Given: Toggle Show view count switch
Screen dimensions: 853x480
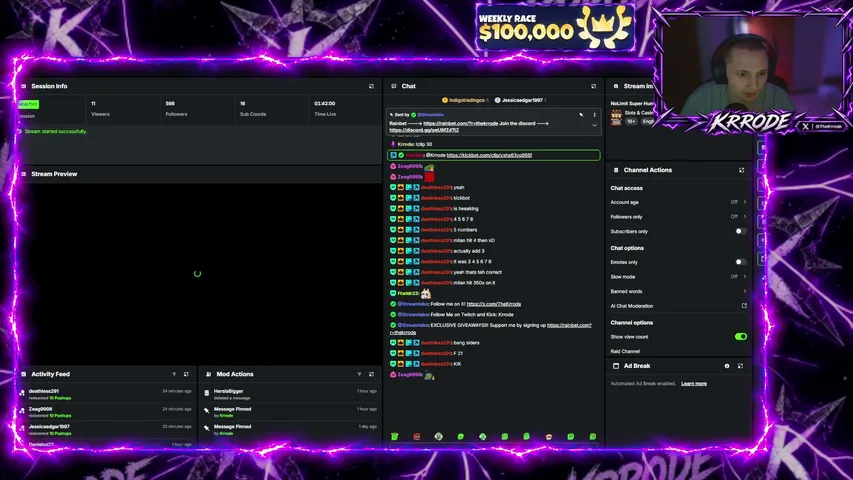Looking at the screenshot, I should point(740,337).
